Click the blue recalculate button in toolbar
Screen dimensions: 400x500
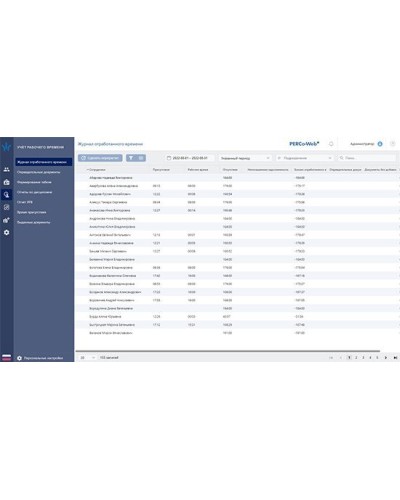pyautogui.click(x=100, y=158)
